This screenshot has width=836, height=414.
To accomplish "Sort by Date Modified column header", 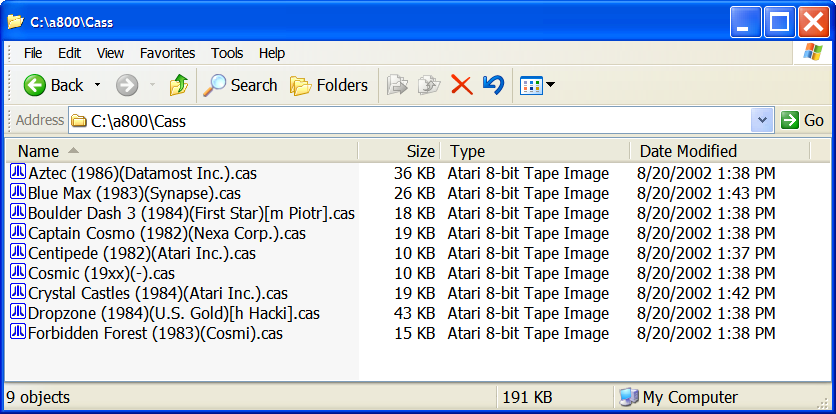I will pyautogui.click(x=688, y=151).
